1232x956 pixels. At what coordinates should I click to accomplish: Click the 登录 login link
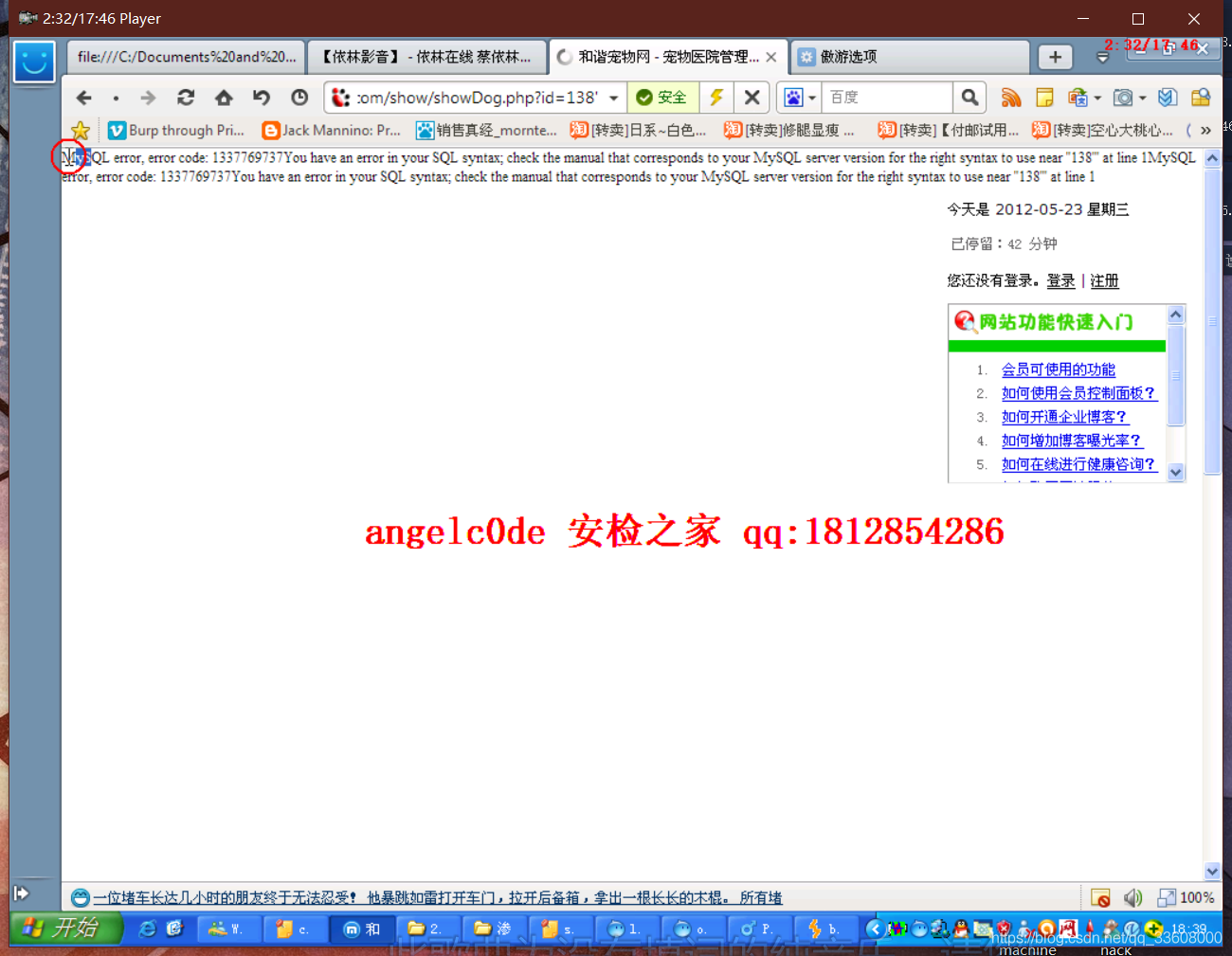click(1060, 280)
